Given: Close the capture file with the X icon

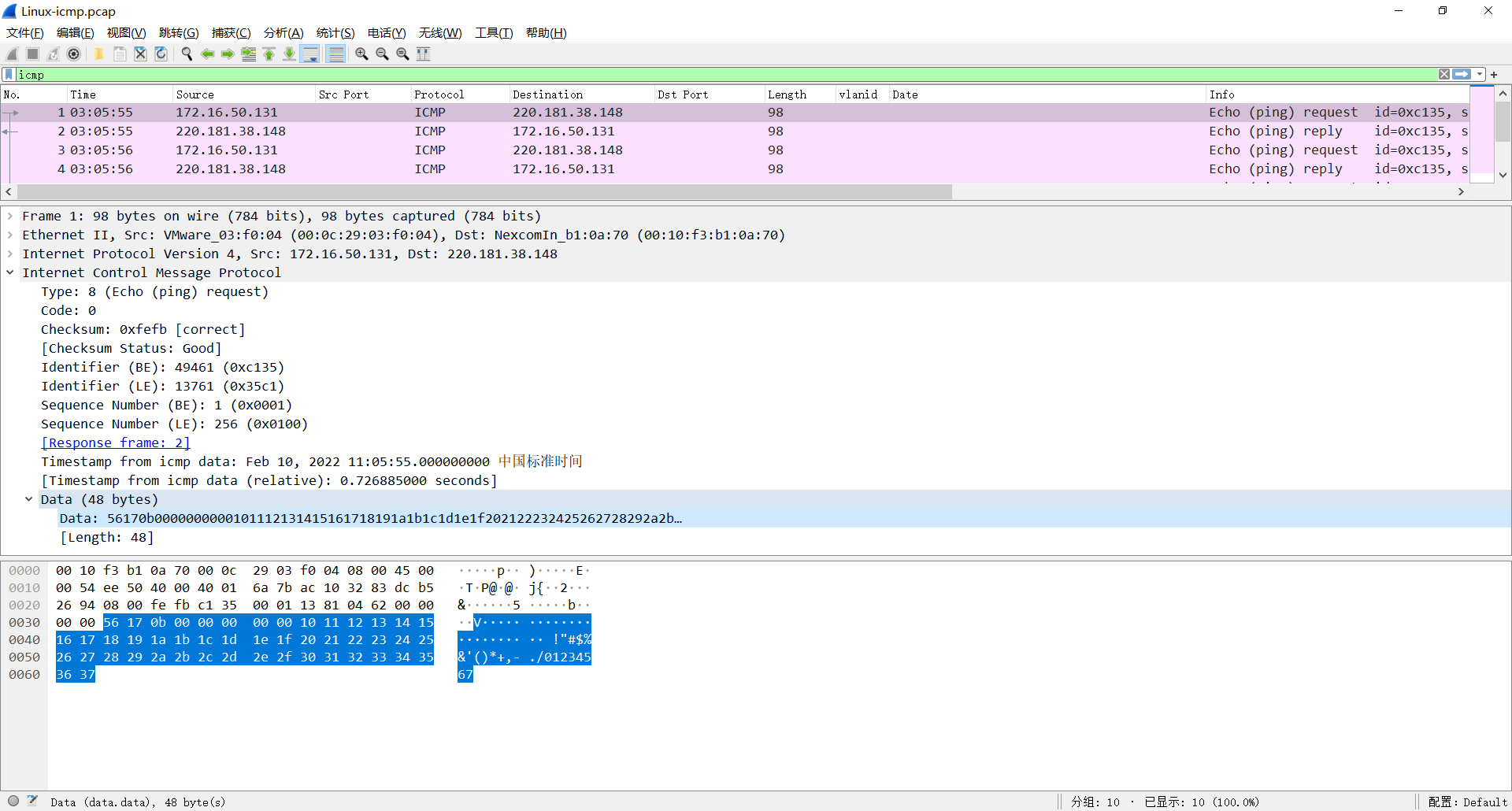Looking at the screenshot, I should click(x=140, y=54).
